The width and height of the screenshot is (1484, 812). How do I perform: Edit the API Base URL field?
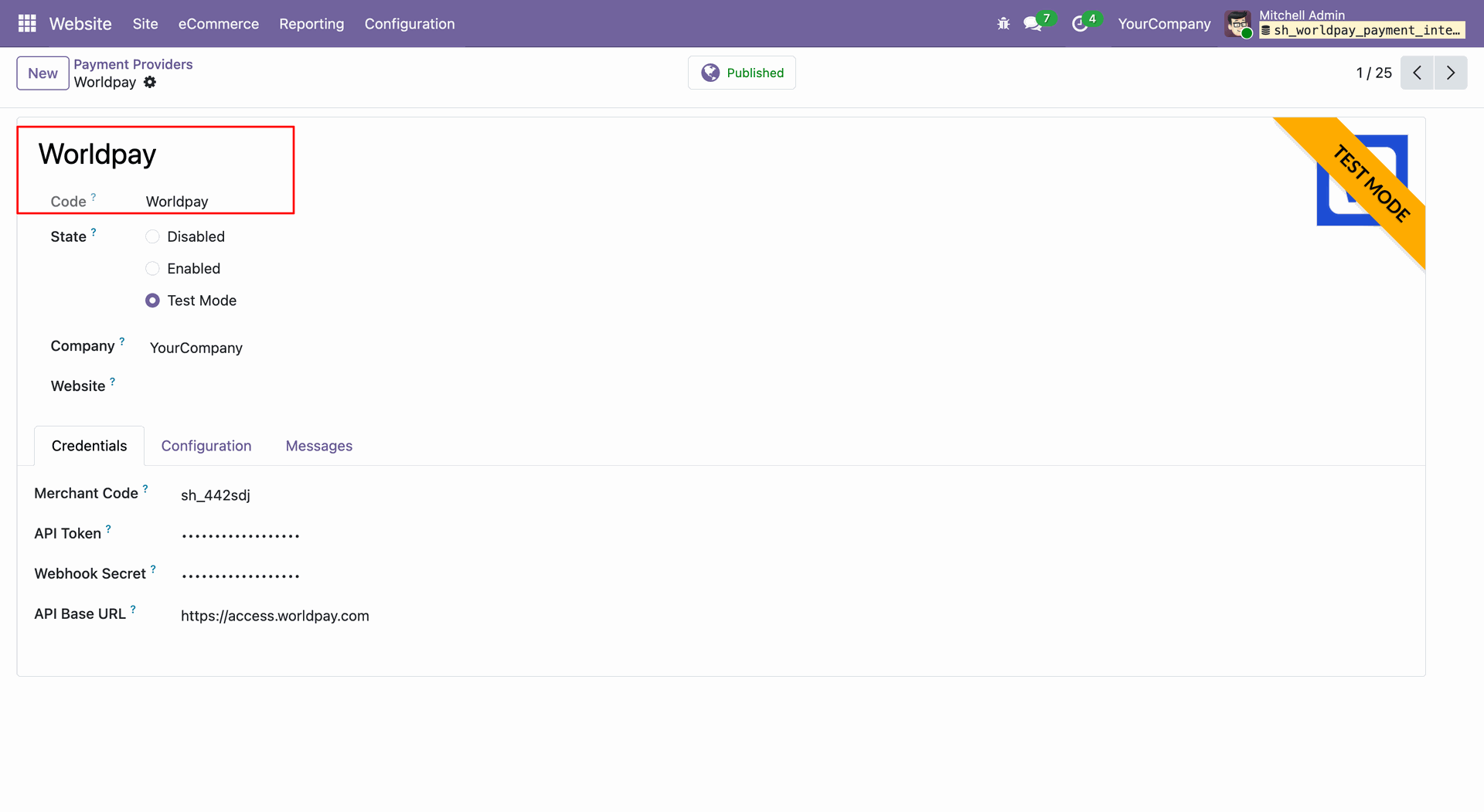tap(275, 616)
